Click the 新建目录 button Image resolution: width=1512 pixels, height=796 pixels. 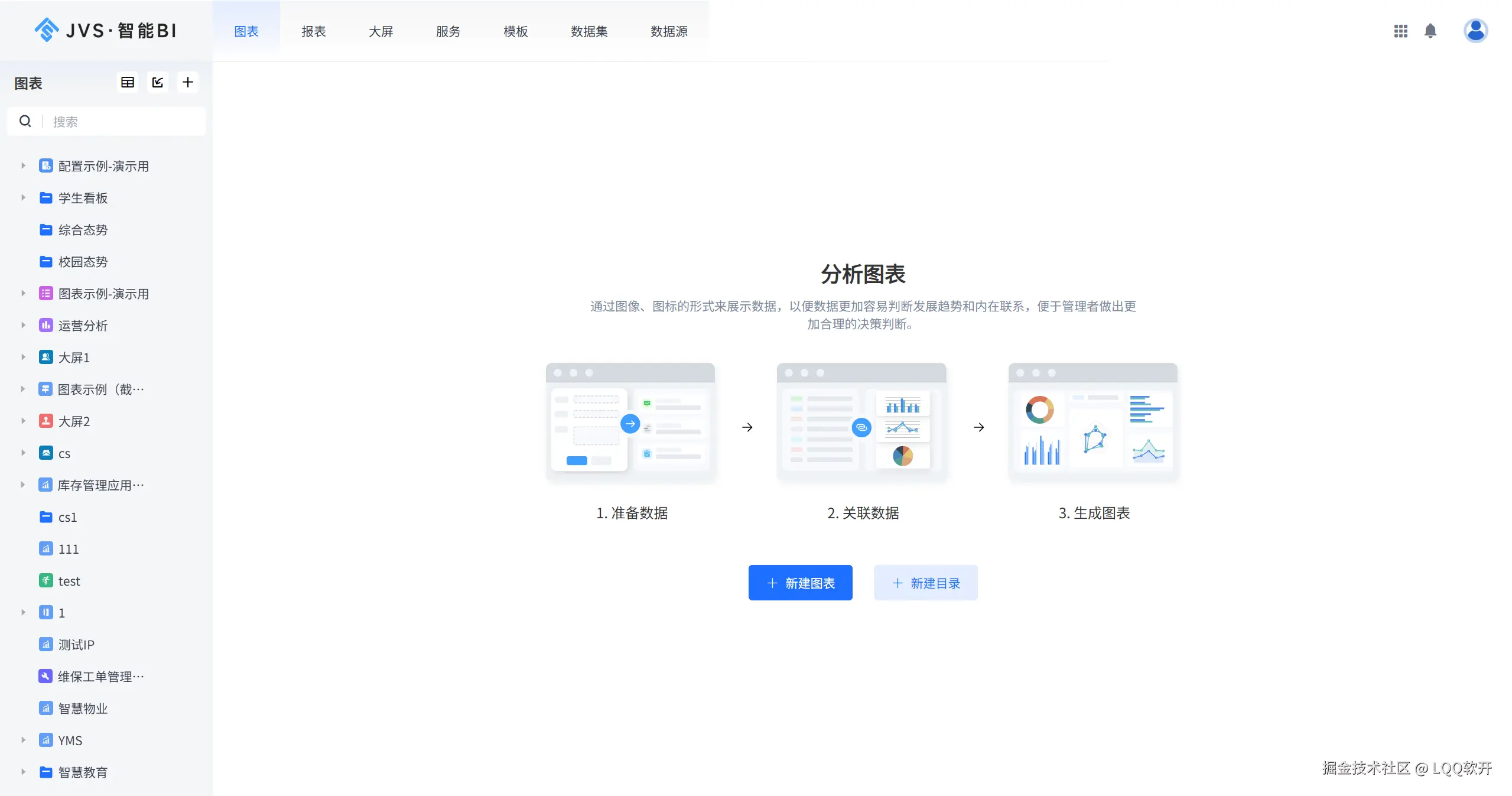pyautogui.click(x=925, y=583)
